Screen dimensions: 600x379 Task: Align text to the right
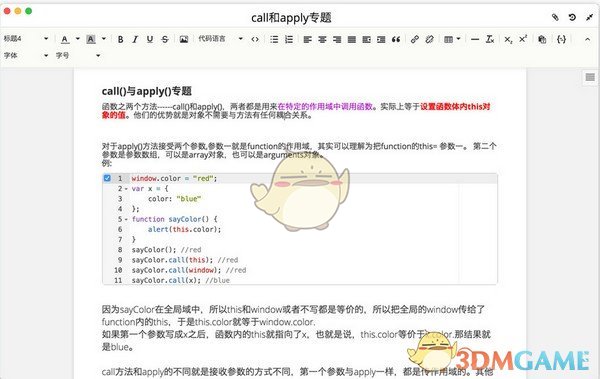337,39
